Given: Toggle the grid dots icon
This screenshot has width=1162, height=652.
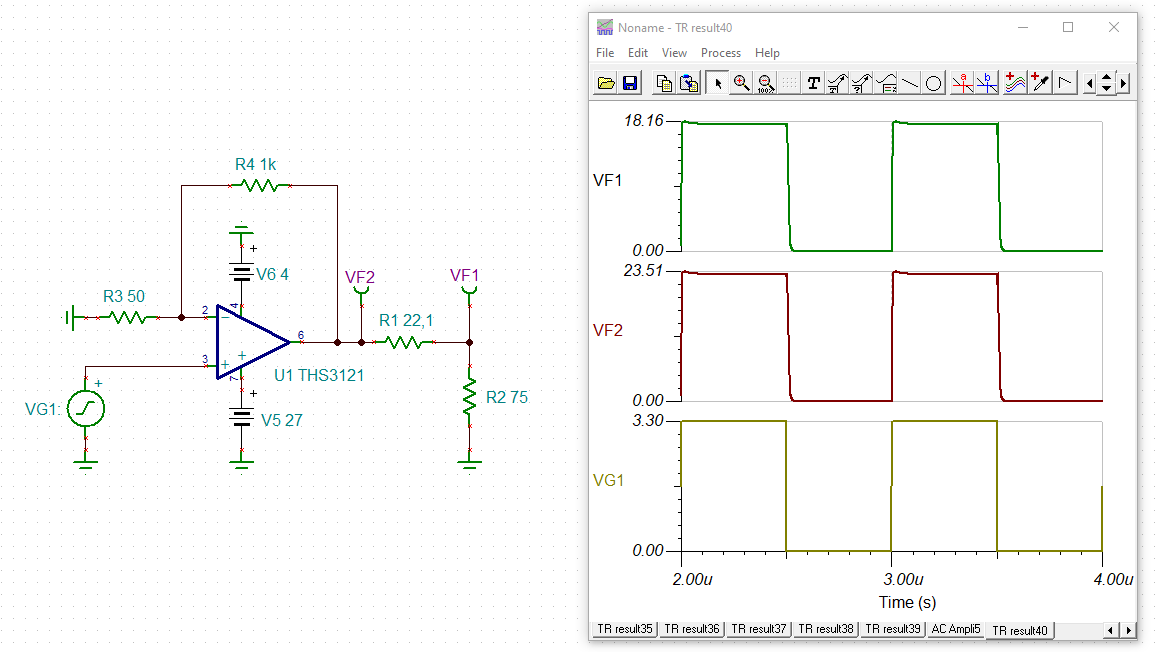Looking at the screenshot, I should point(790,83).
